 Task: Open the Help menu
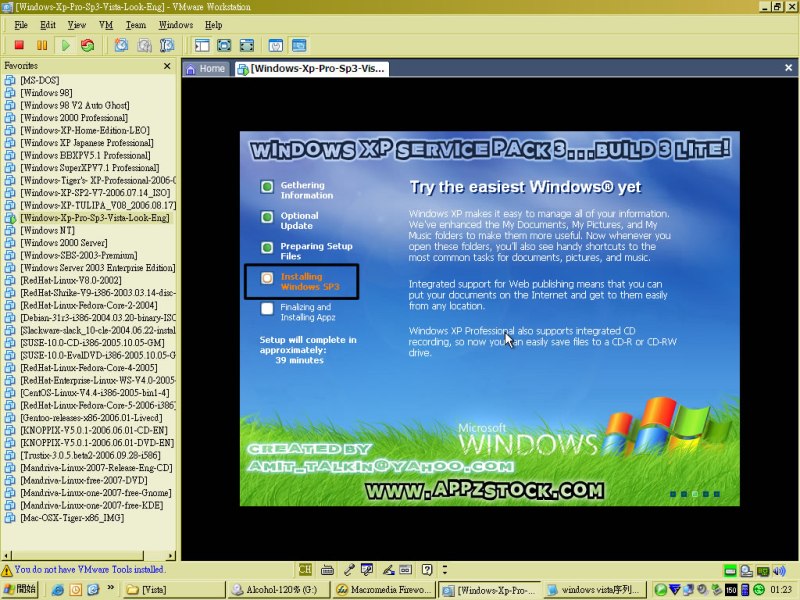pyautogui.click(x=213, y=25)
